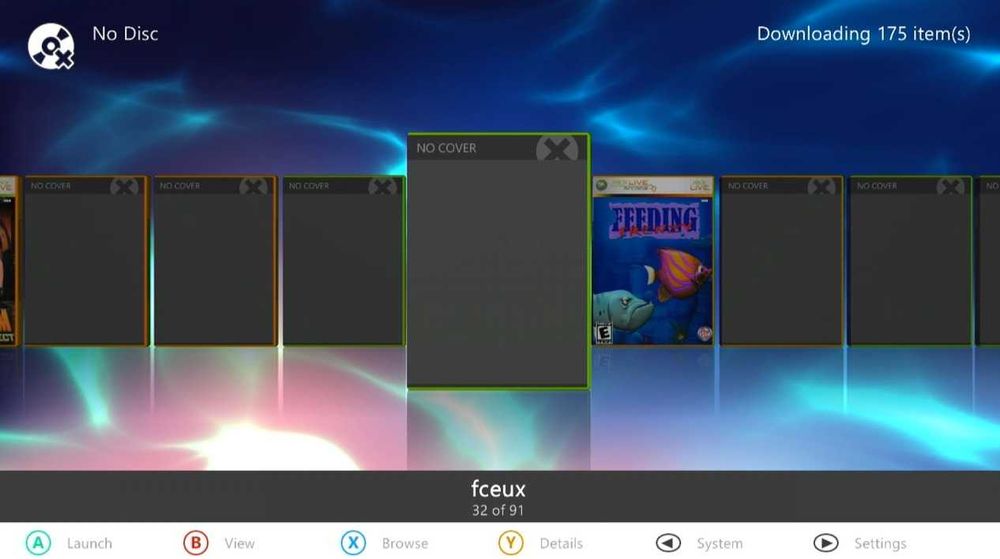Select the Browse label
This screenshot has width=1000, height=559.
click(405, 544)
